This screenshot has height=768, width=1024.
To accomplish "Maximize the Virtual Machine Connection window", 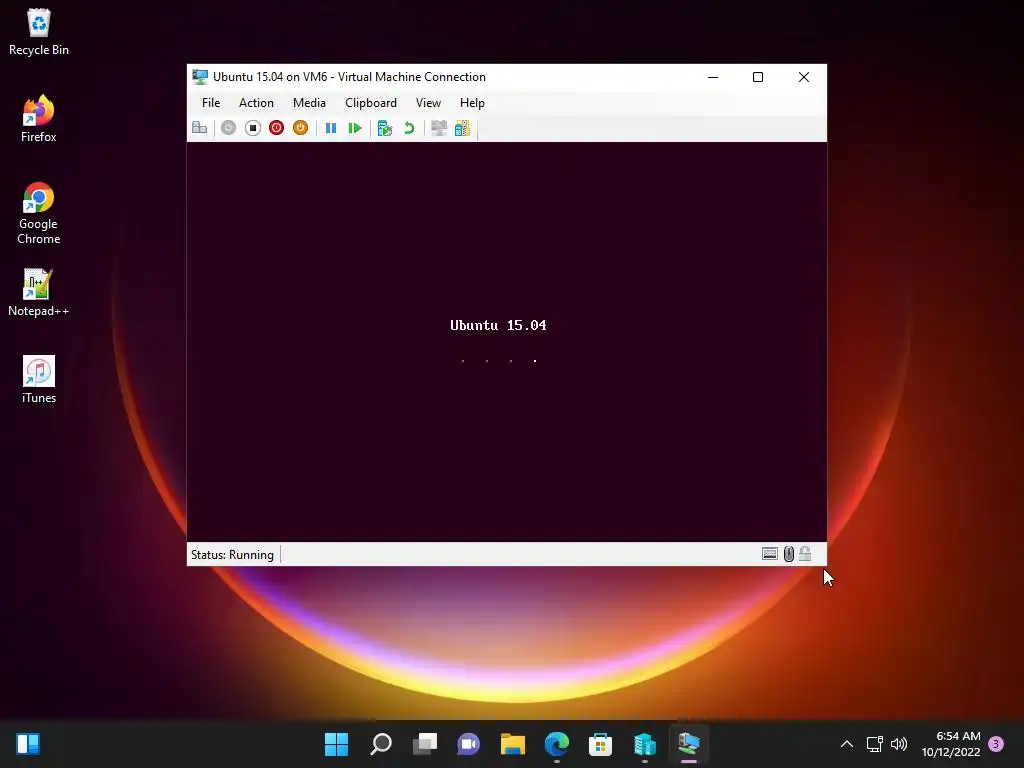I will (758, 77).
